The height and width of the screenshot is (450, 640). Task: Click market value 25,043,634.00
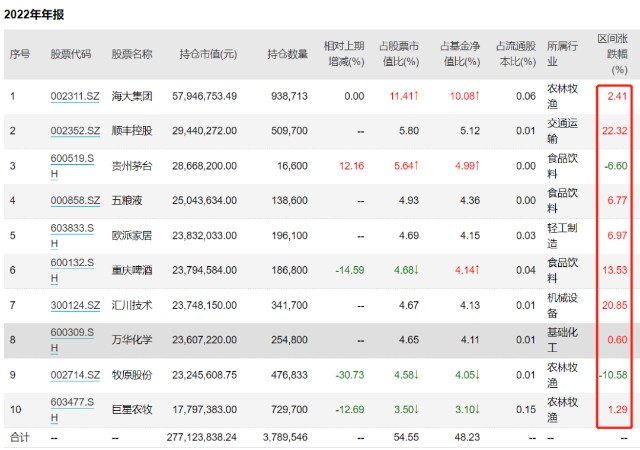tap(204, 200)
